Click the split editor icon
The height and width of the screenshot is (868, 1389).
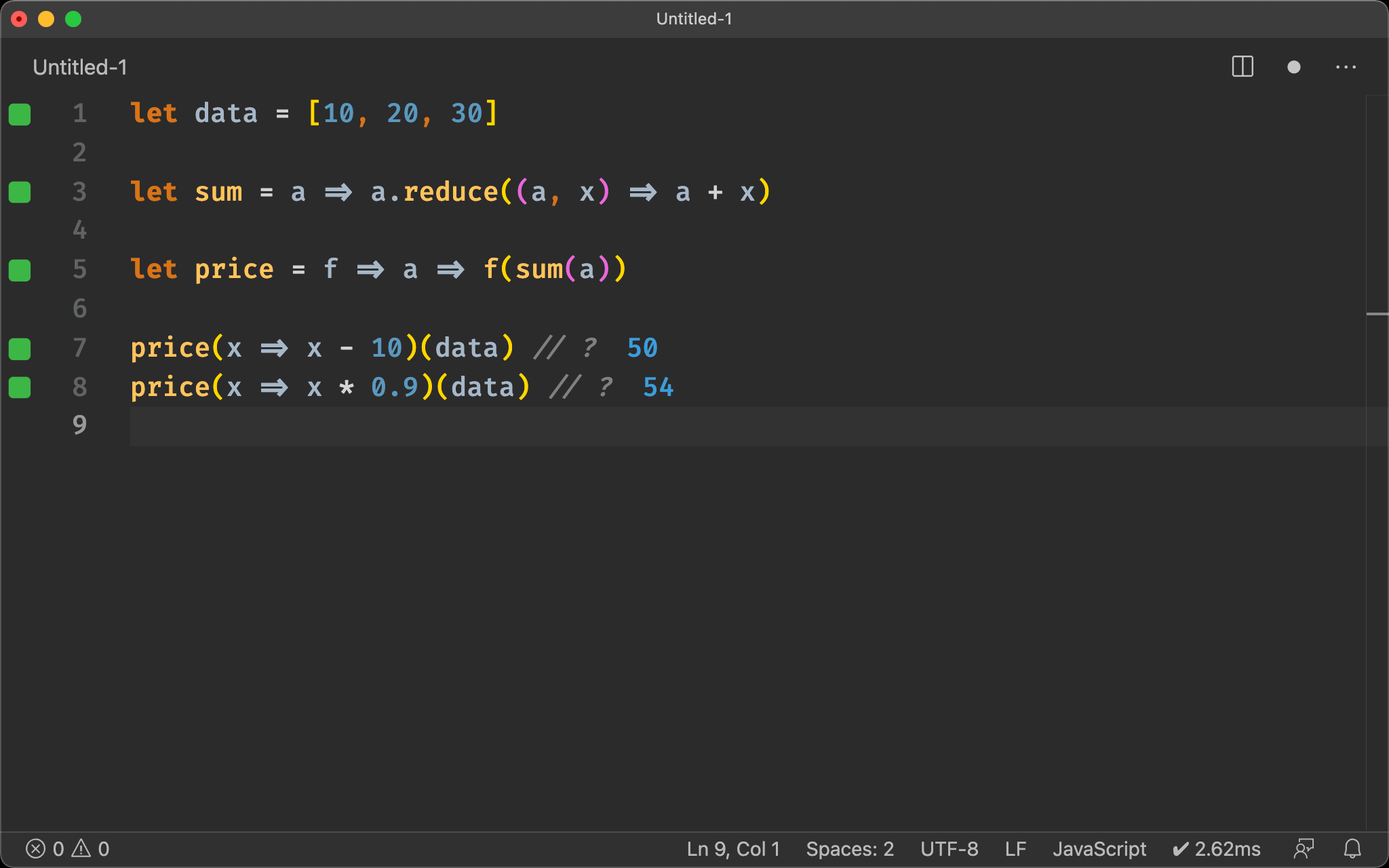pyautogui.click(x=1243, y=66)
